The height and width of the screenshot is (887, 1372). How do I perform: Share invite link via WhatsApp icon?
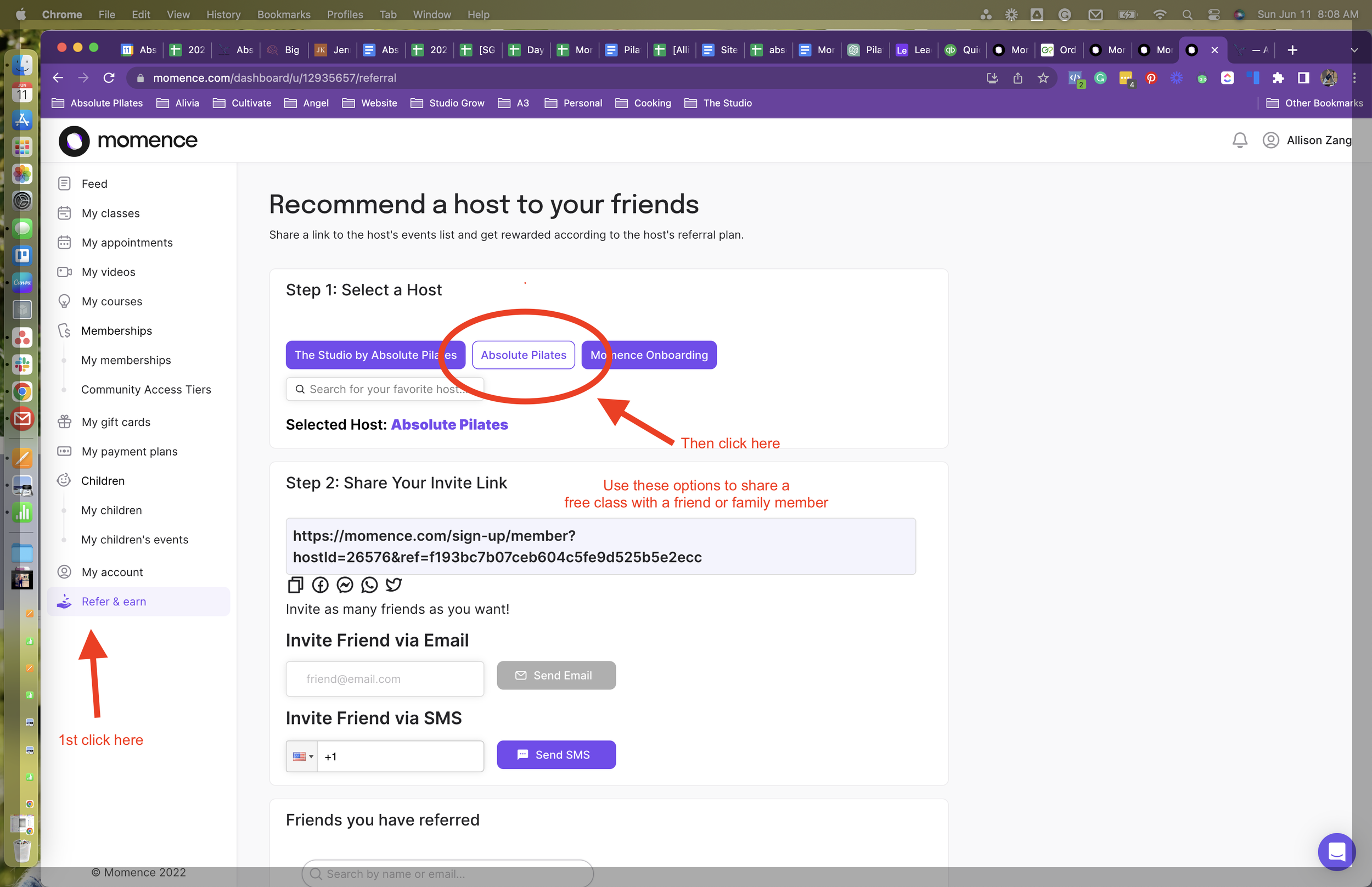point(369,585)
